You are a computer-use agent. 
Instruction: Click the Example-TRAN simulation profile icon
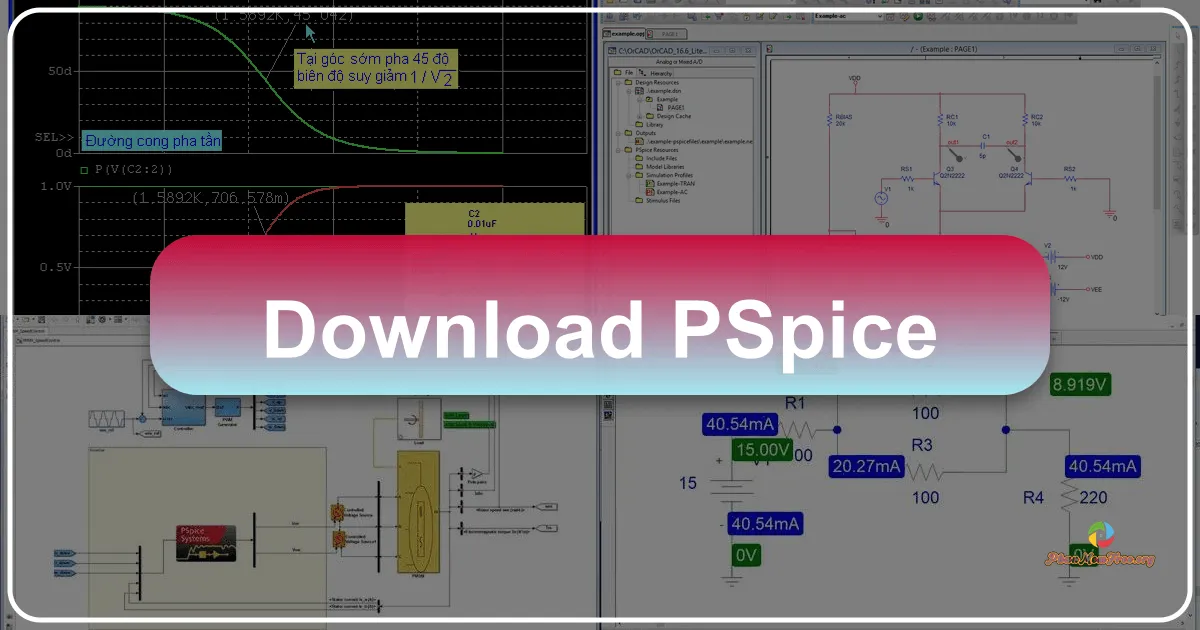(x=648, y=184)
